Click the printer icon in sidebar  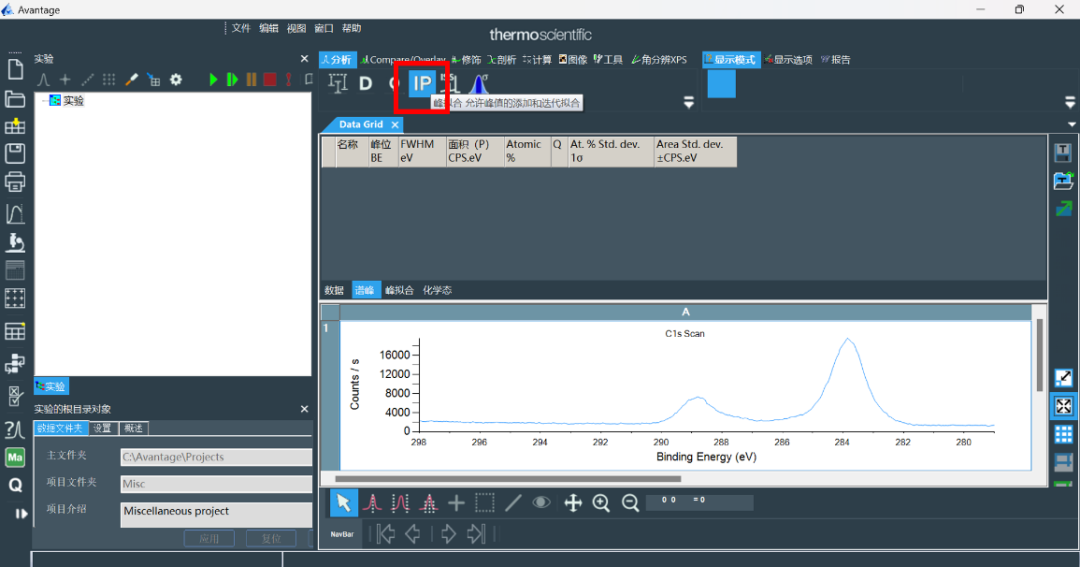coord(15,182)
